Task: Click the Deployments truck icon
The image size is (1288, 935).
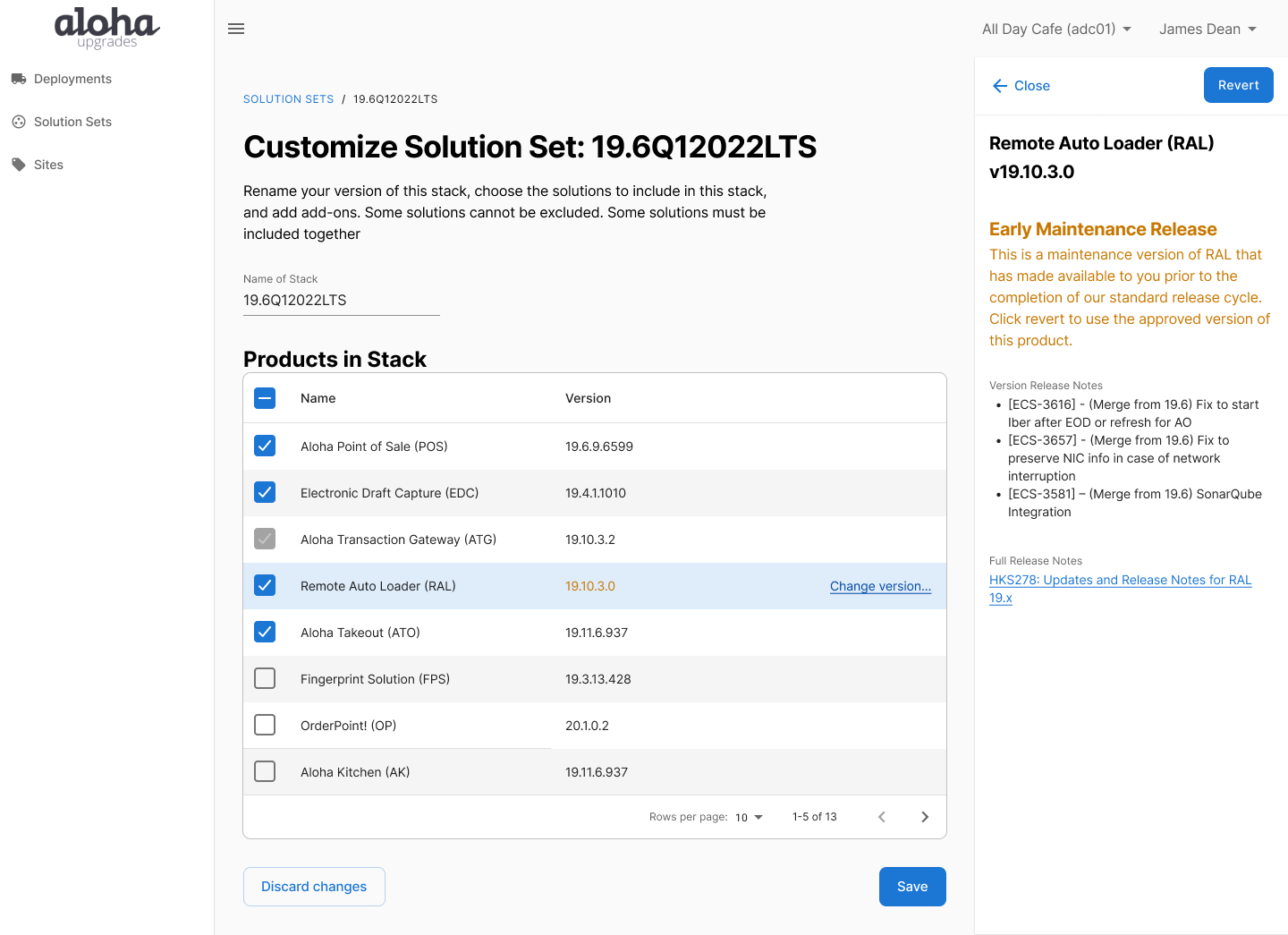Action: coord(19,79)
